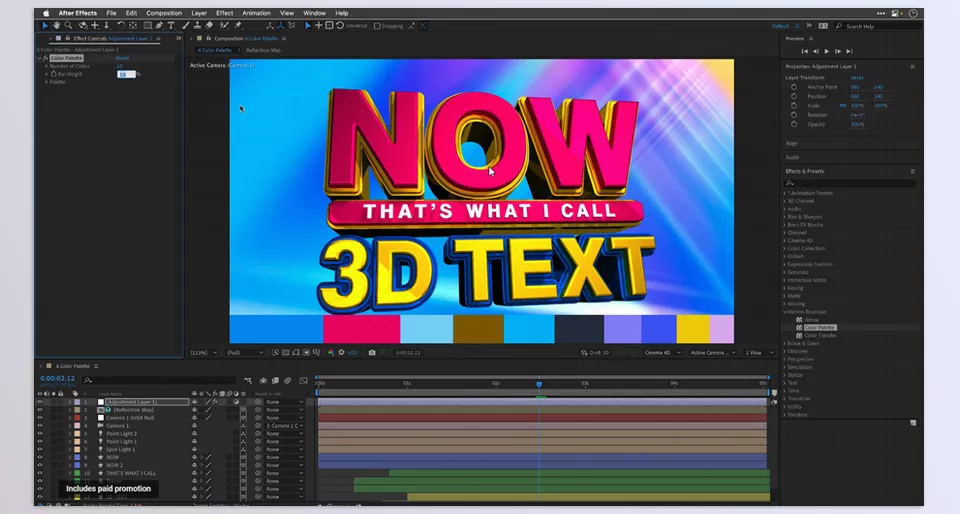960x514 pixels.
Task: Toggle visibility of Point Light 2 layer
Action: pyautogui.click(x=40, y=434)
